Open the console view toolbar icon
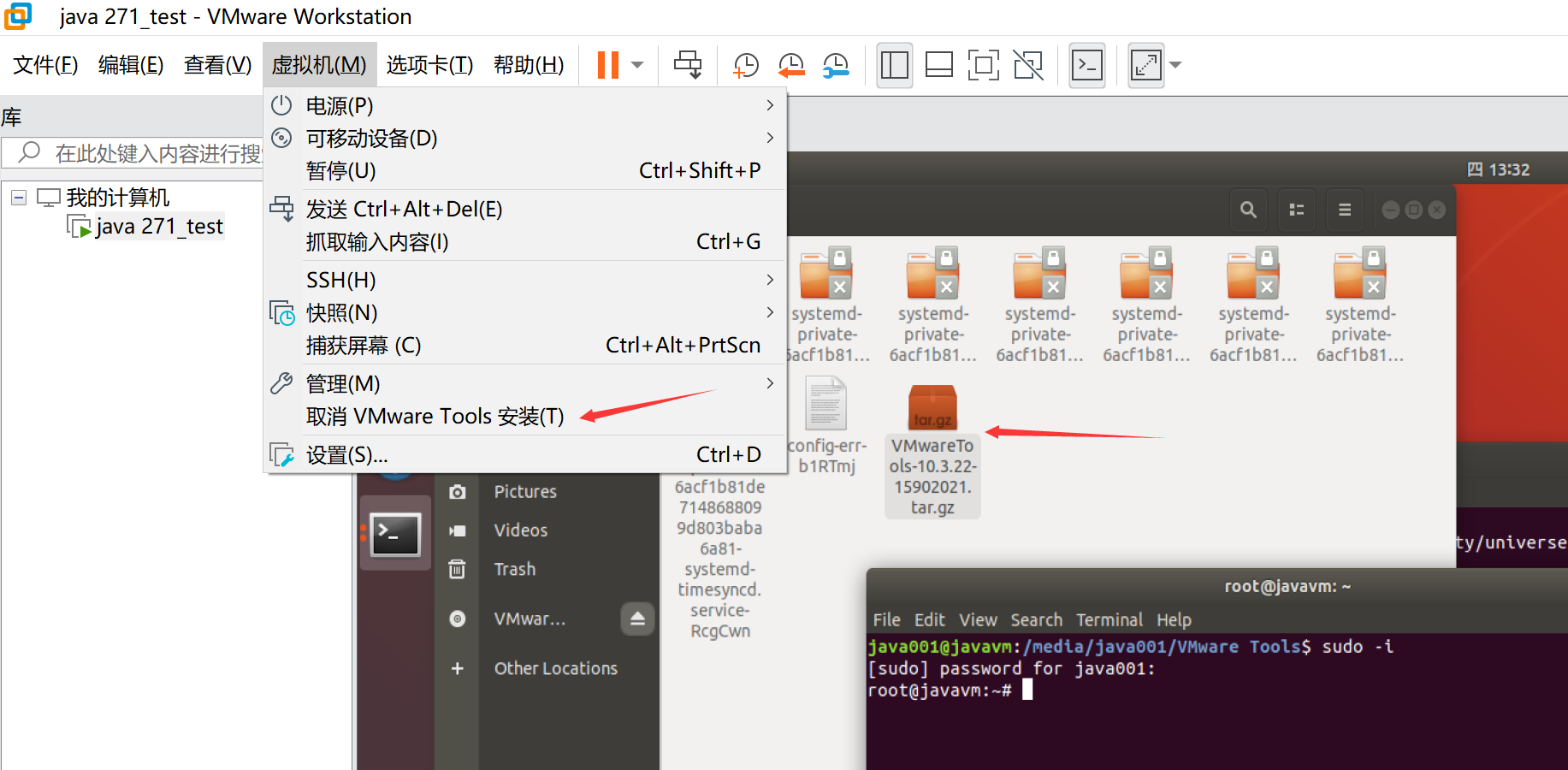 1087,65
